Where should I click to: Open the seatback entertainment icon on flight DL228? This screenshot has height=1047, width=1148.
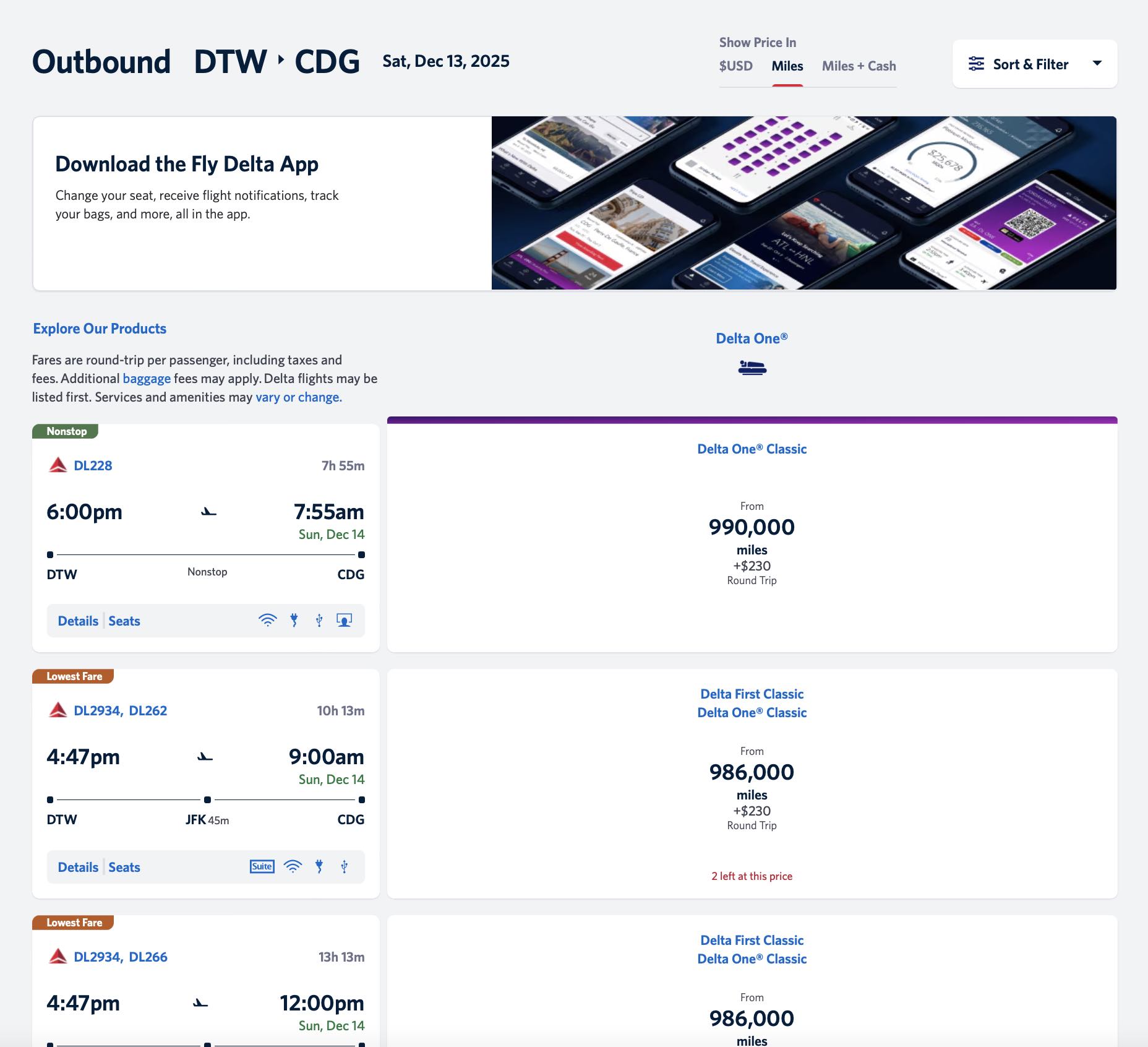pos(345,620)
